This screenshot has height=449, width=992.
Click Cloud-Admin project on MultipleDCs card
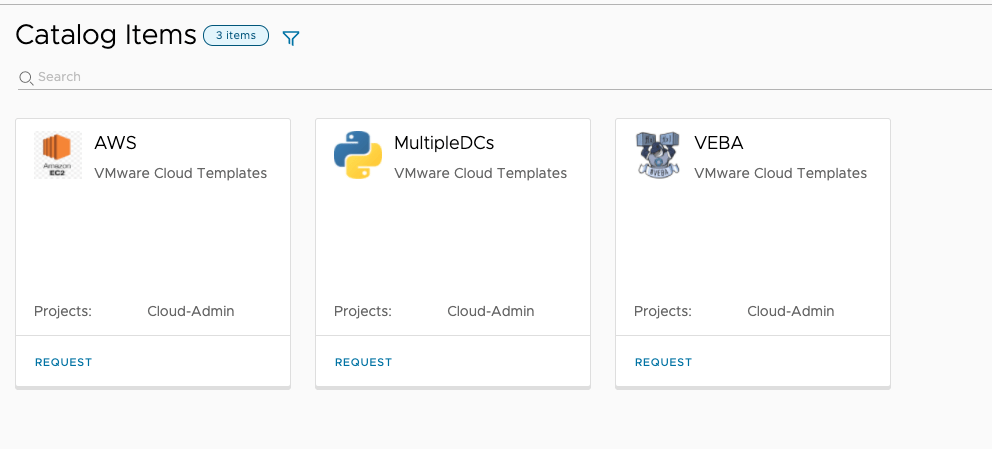[x=490, y=311]
